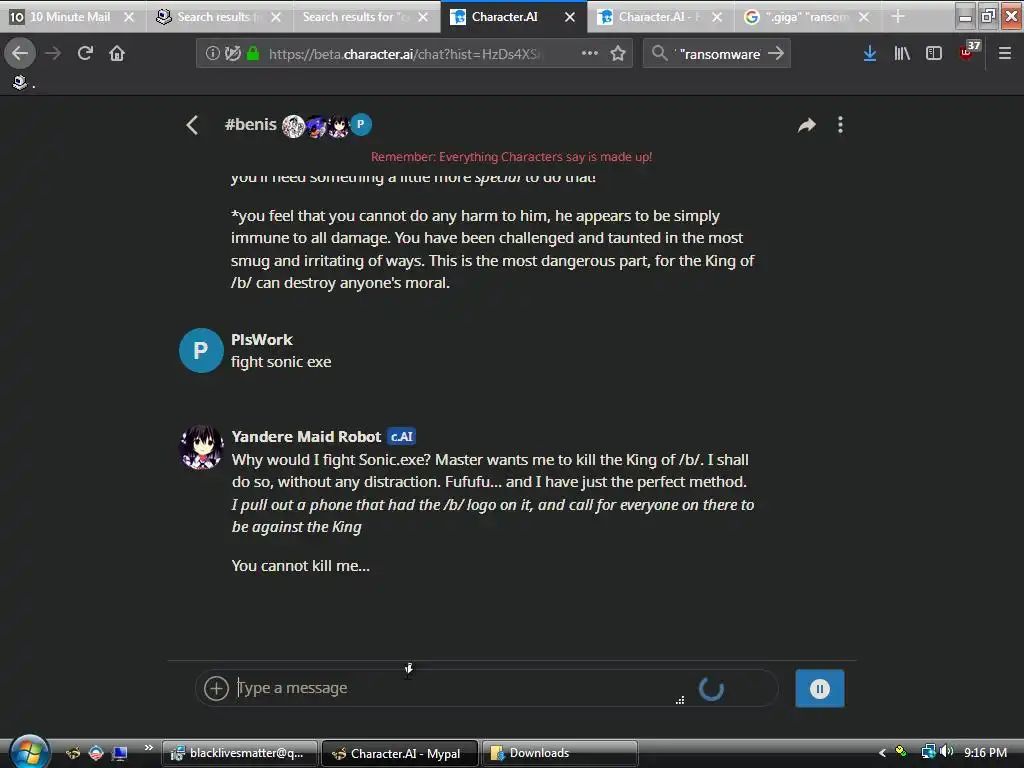Pause the room with blue pause button

[820, 688]
